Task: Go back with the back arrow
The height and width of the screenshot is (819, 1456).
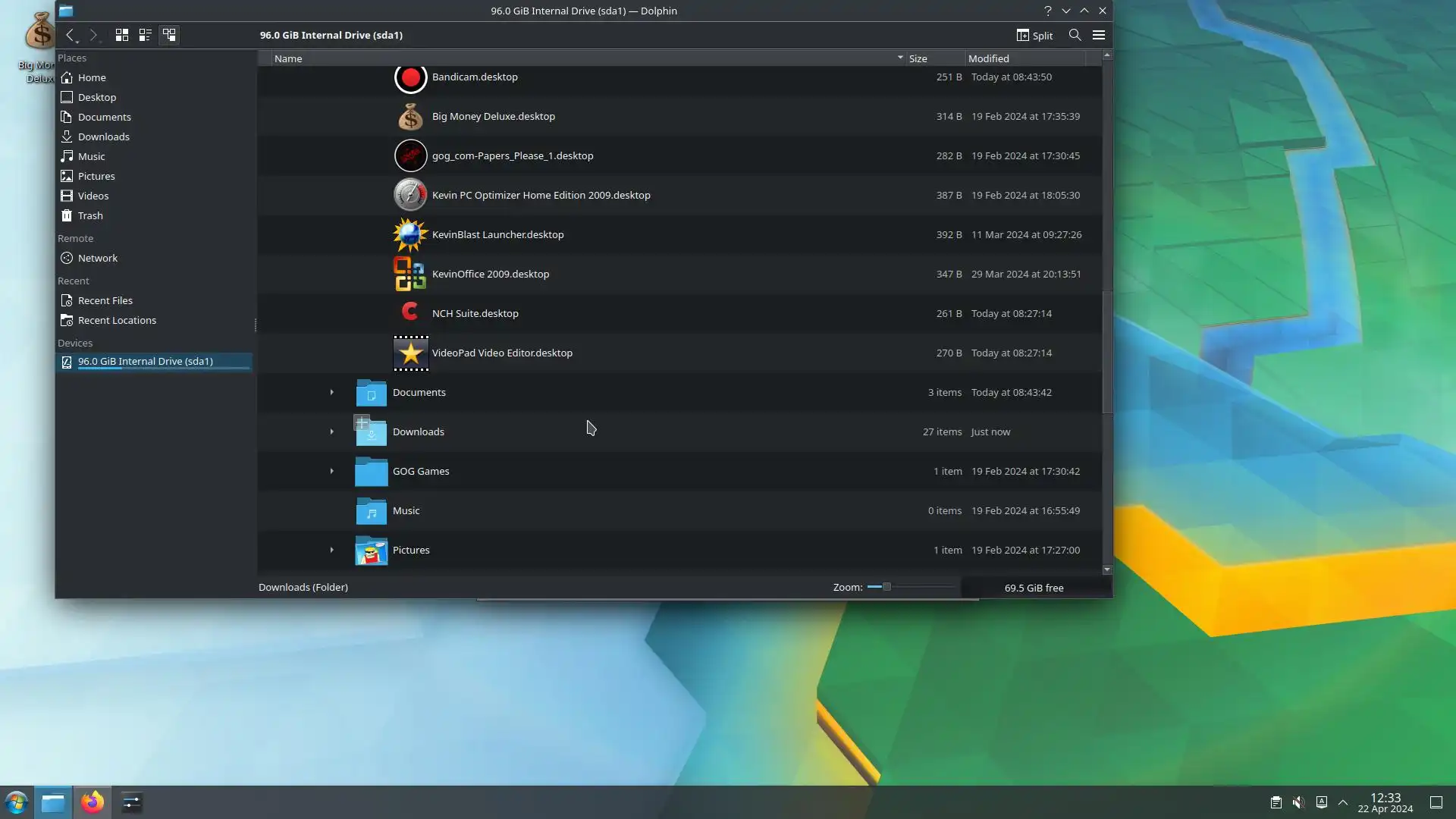Action: (x=70, y=35)
